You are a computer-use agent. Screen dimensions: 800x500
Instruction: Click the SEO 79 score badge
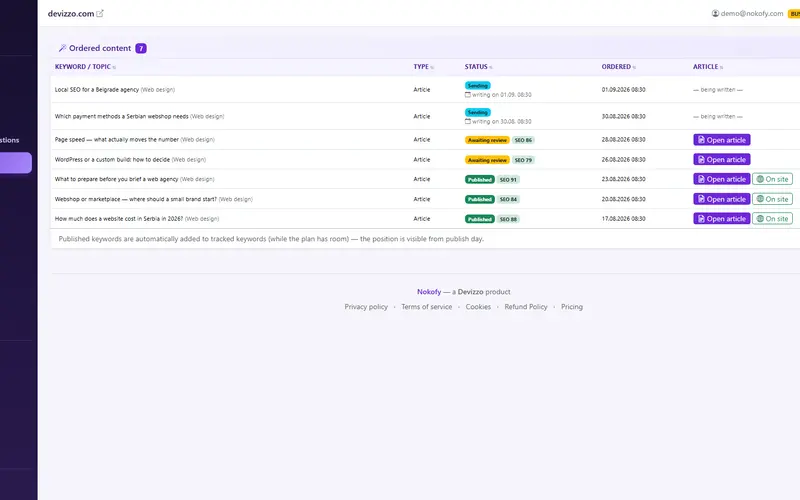(x=523, y=160)
